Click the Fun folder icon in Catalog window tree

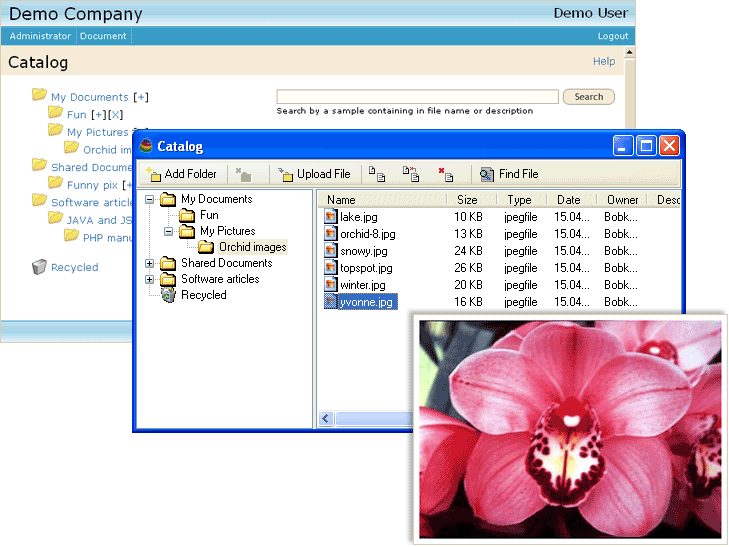[x=187, y=215]
